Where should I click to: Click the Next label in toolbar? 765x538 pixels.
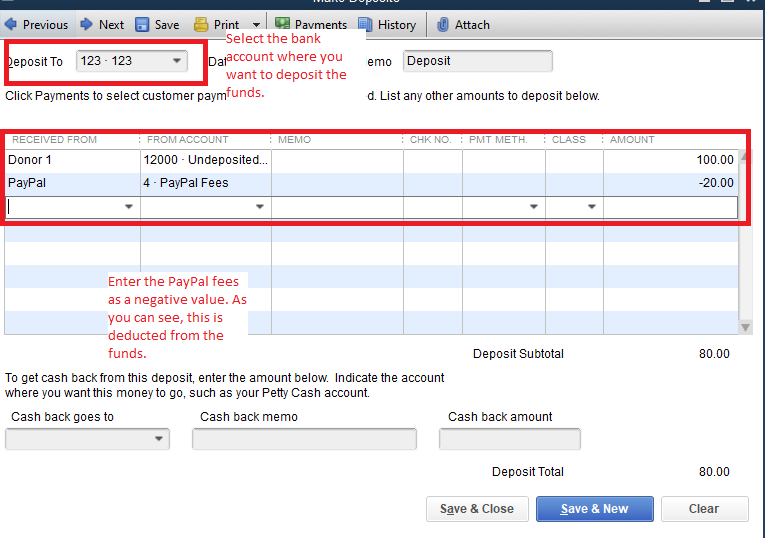[111, 25]
